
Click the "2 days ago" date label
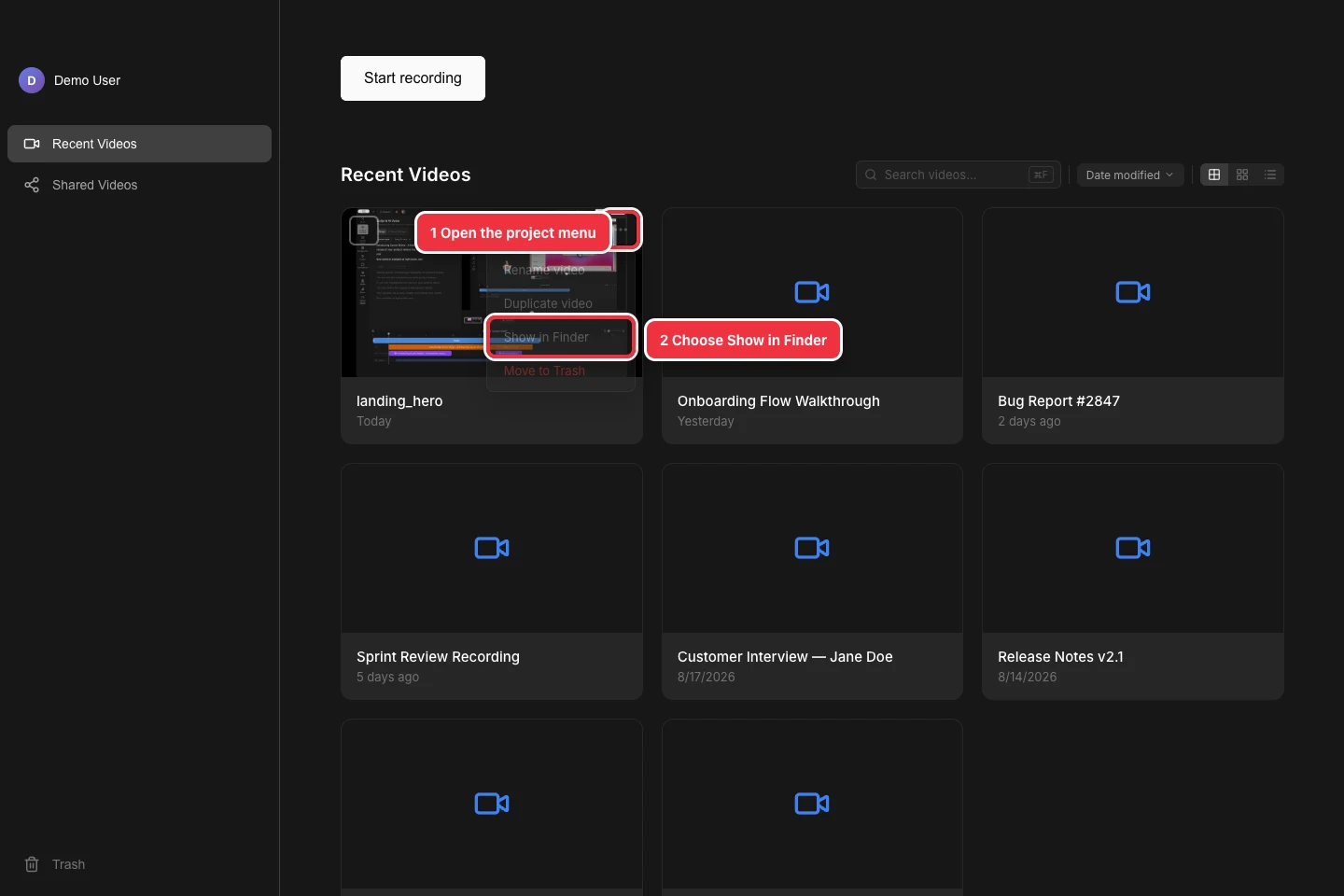1029,422
